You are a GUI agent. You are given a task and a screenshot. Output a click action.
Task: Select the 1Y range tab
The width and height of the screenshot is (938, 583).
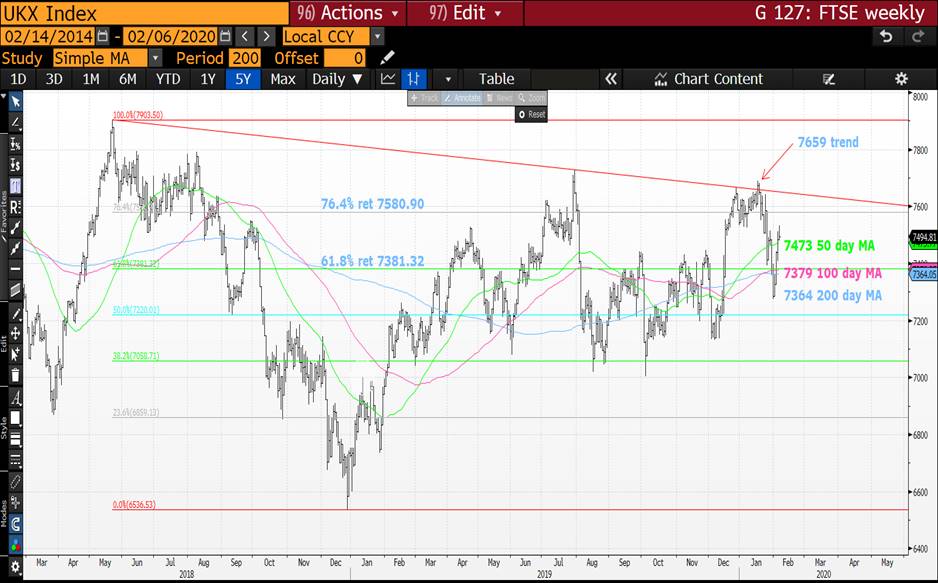pos(208,79)
